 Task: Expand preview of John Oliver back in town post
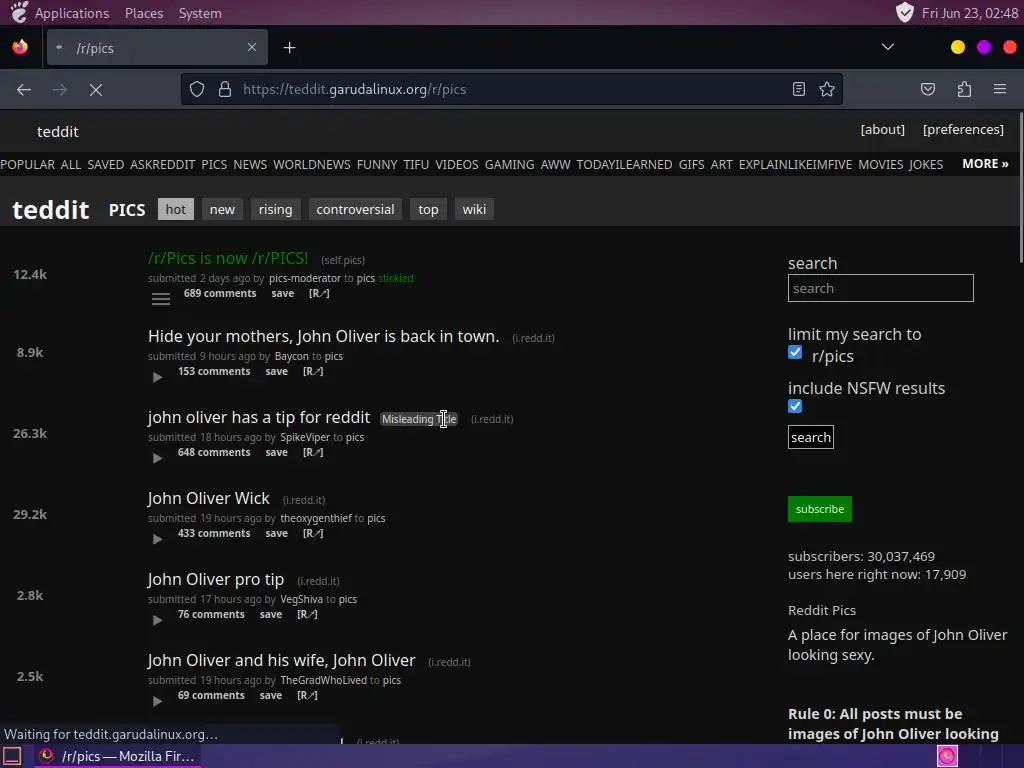[157, 377]
